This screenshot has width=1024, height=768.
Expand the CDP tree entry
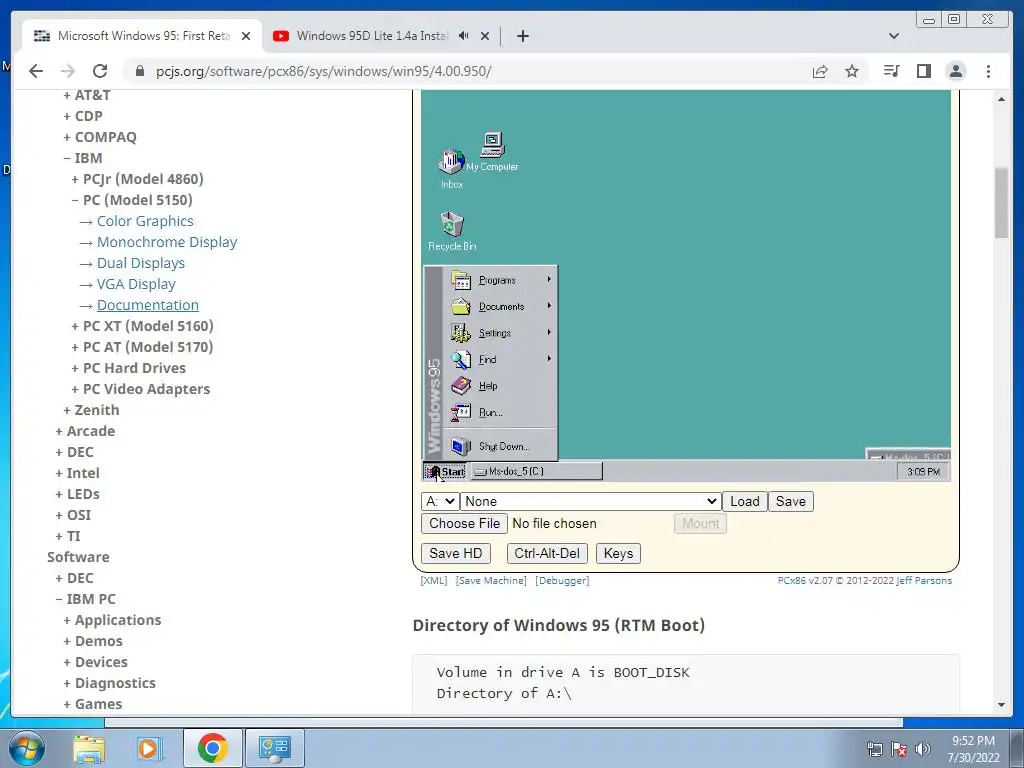(82, 116)
